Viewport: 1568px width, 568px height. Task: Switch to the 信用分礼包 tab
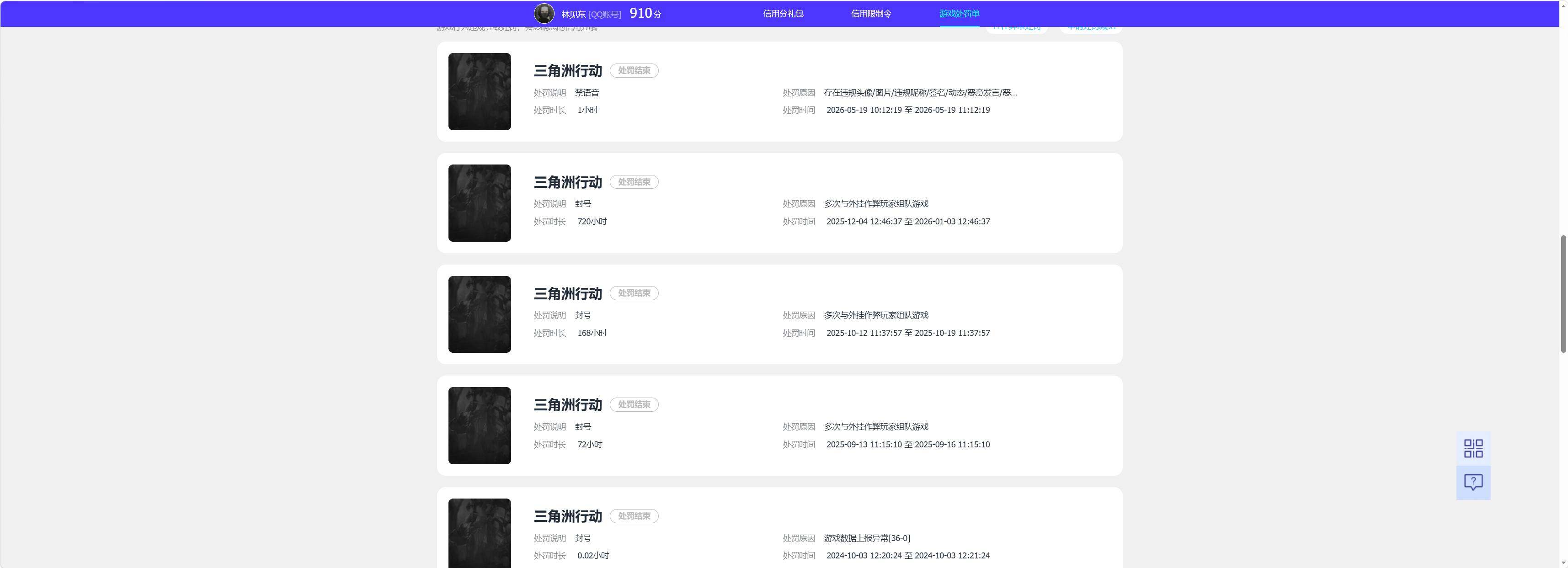[x=783, y=13]
